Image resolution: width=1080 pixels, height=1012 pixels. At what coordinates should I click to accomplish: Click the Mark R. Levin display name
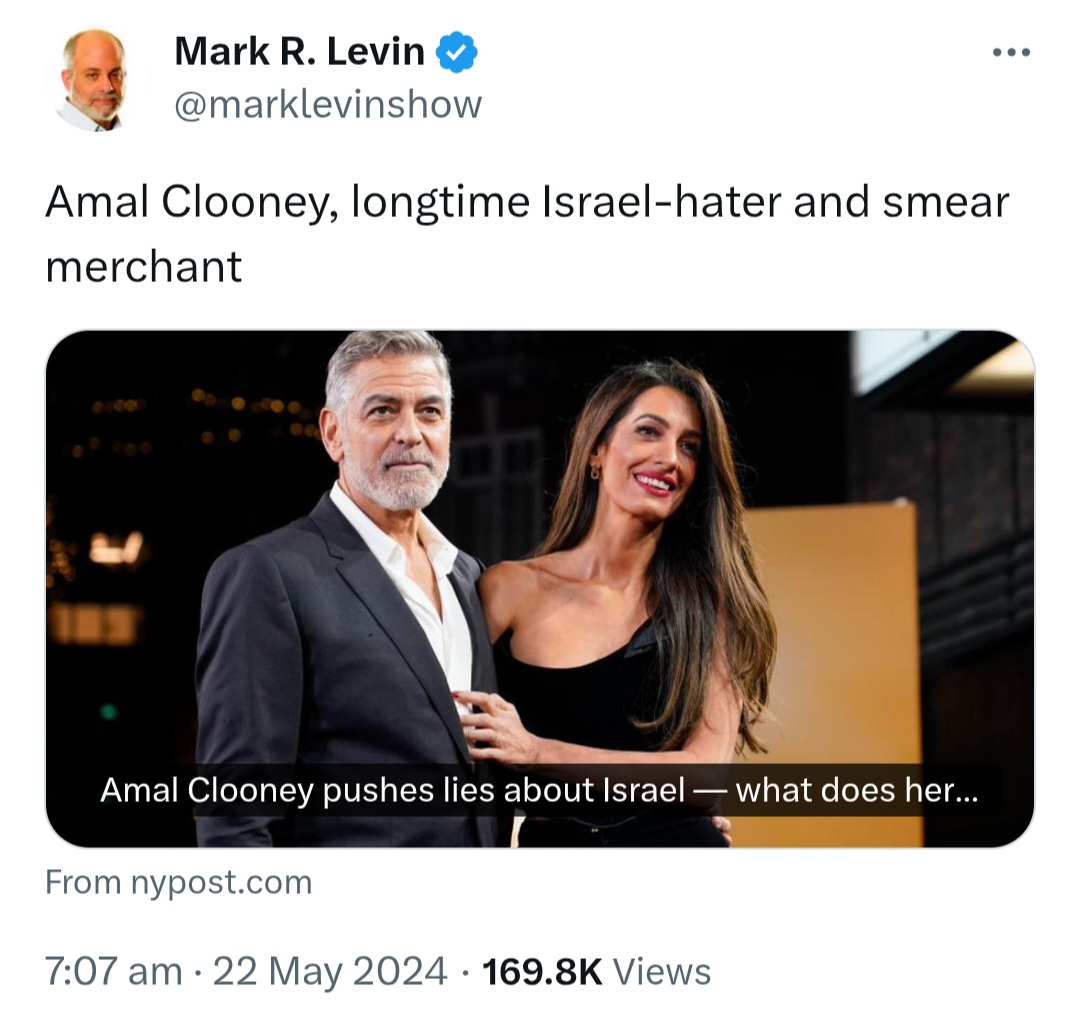(300, 52)
